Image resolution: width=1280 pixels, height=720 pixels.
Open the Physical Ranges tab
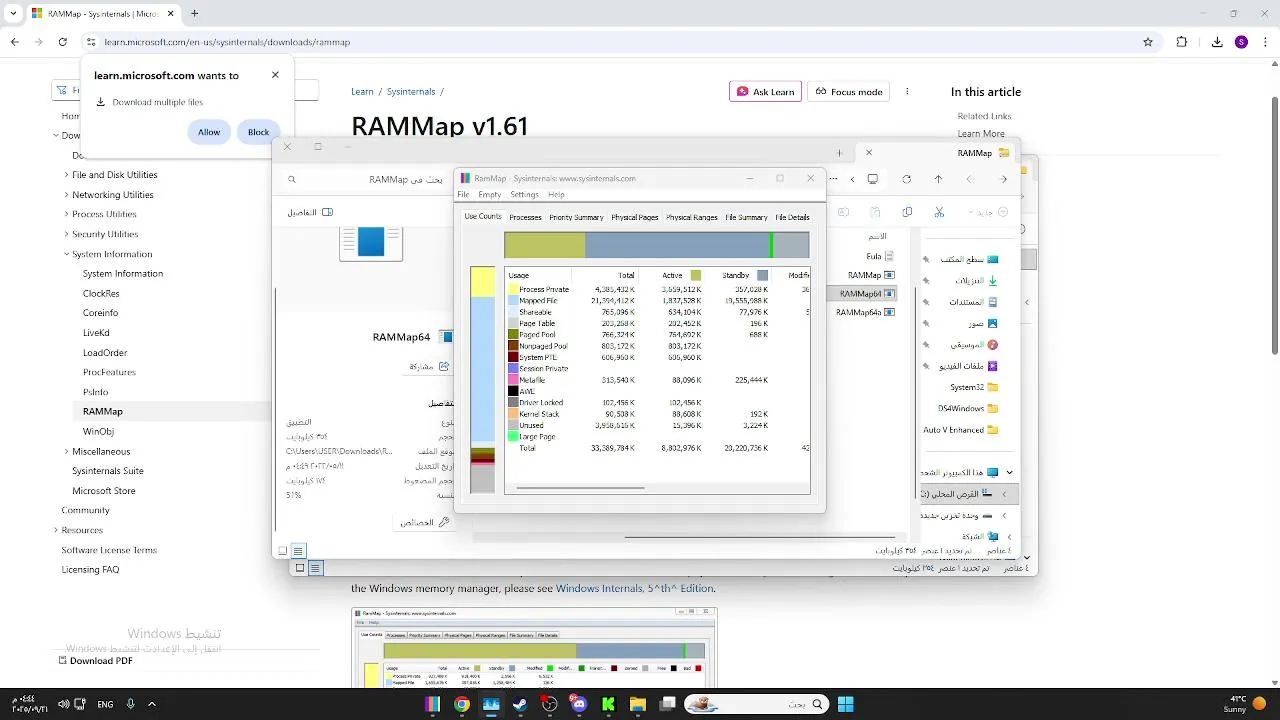point(692,217)
